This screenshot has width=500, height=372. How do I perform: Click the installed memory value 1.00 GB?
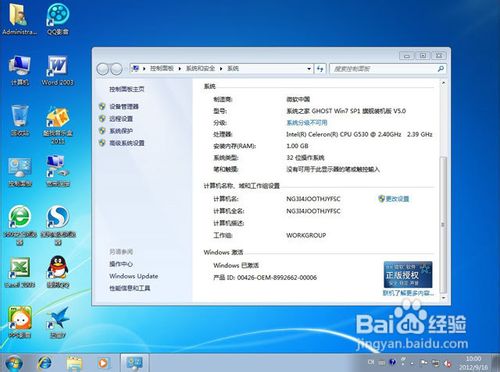[297, 146]
